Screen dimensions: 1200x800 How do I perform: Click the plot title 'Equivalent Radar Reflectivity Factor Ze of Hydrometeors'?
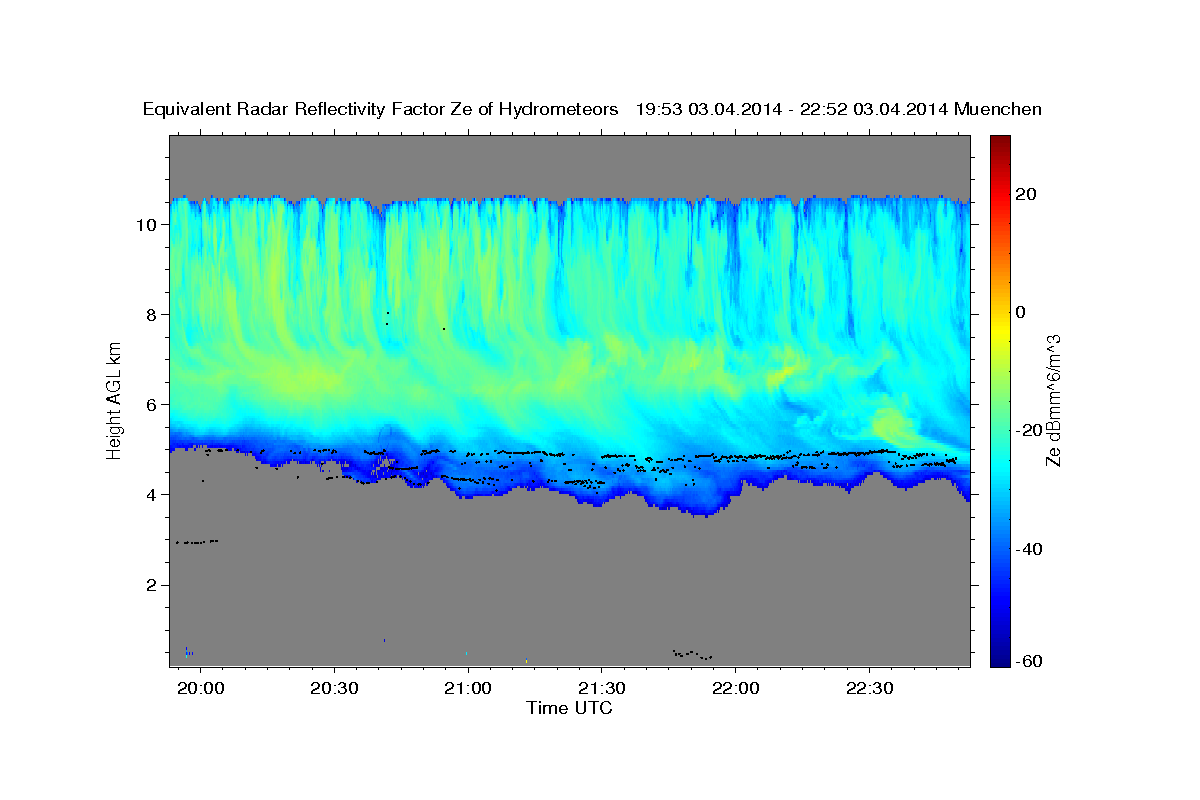pyautogui.click(x=380, y=110)
